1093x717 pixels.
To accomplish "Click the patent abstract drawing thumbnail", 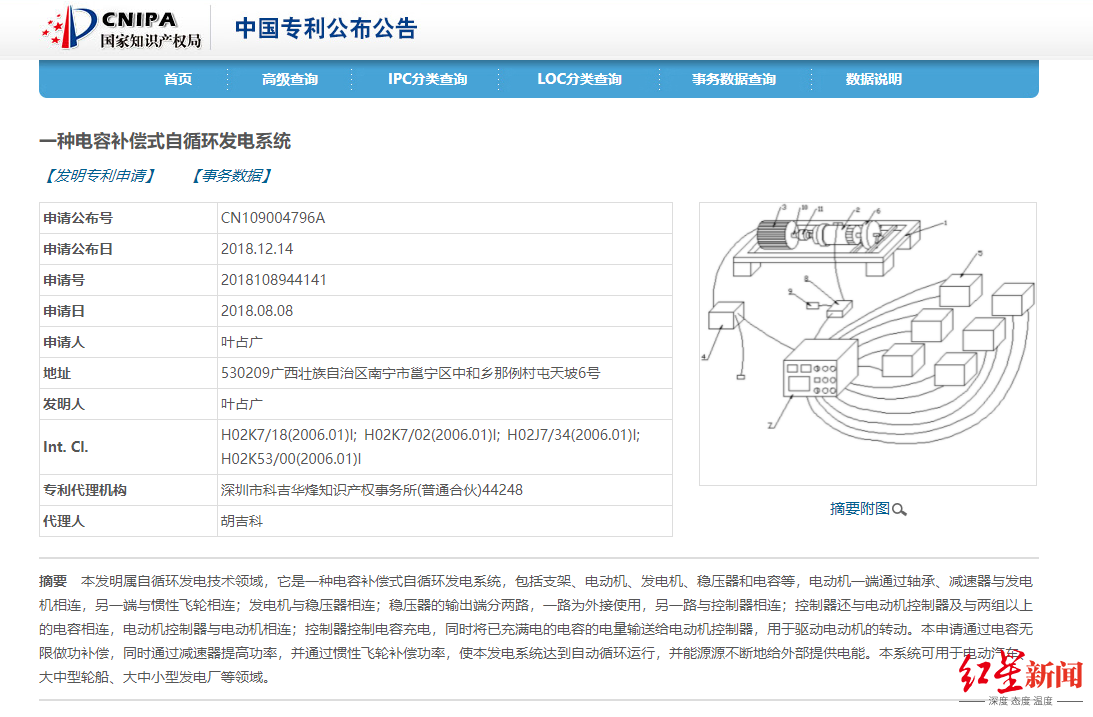I will (867, 343).
